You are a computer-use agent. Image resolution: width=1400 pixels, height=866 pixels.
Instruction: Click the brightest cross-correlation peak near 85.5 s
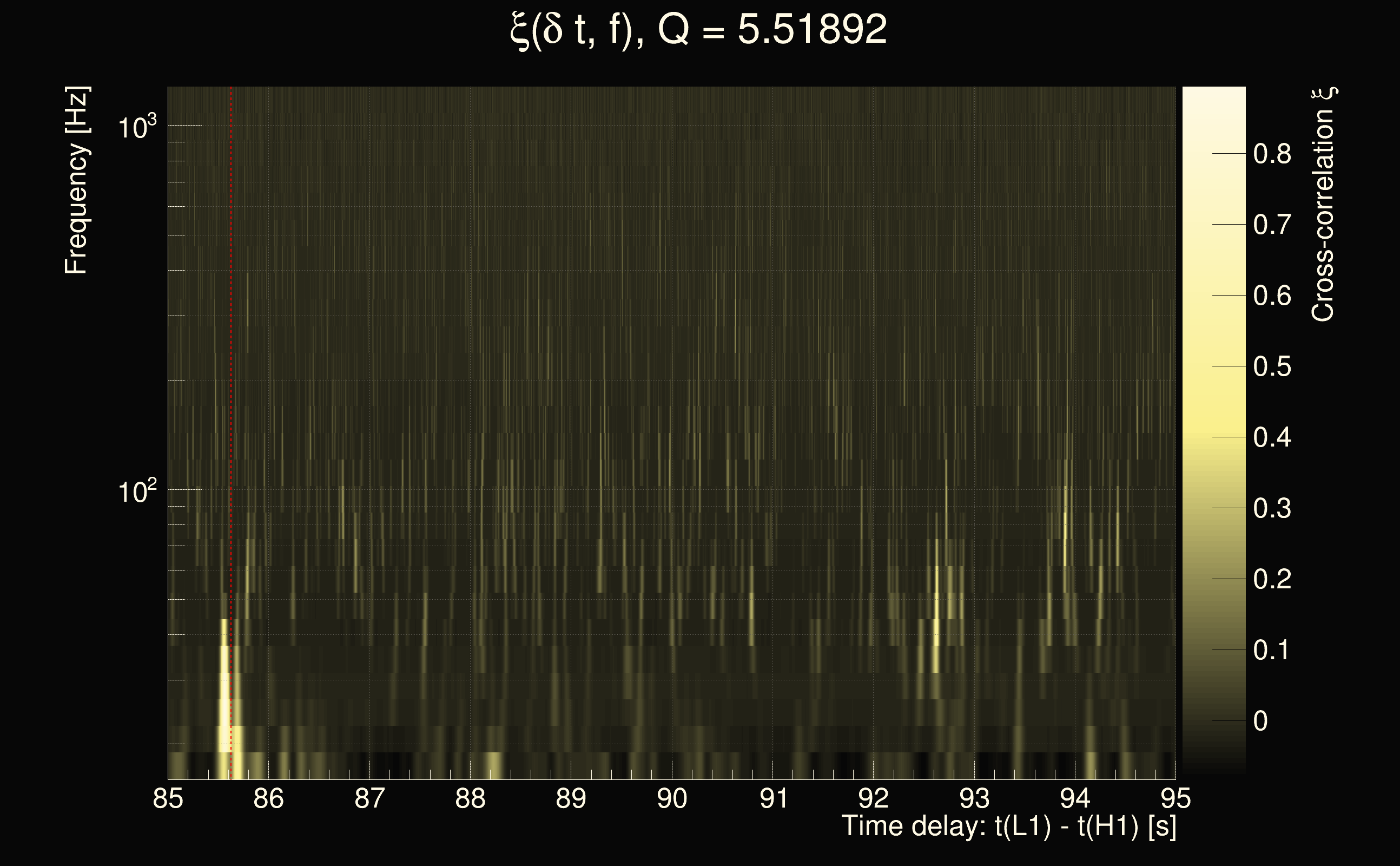click(x=224, y=705)
